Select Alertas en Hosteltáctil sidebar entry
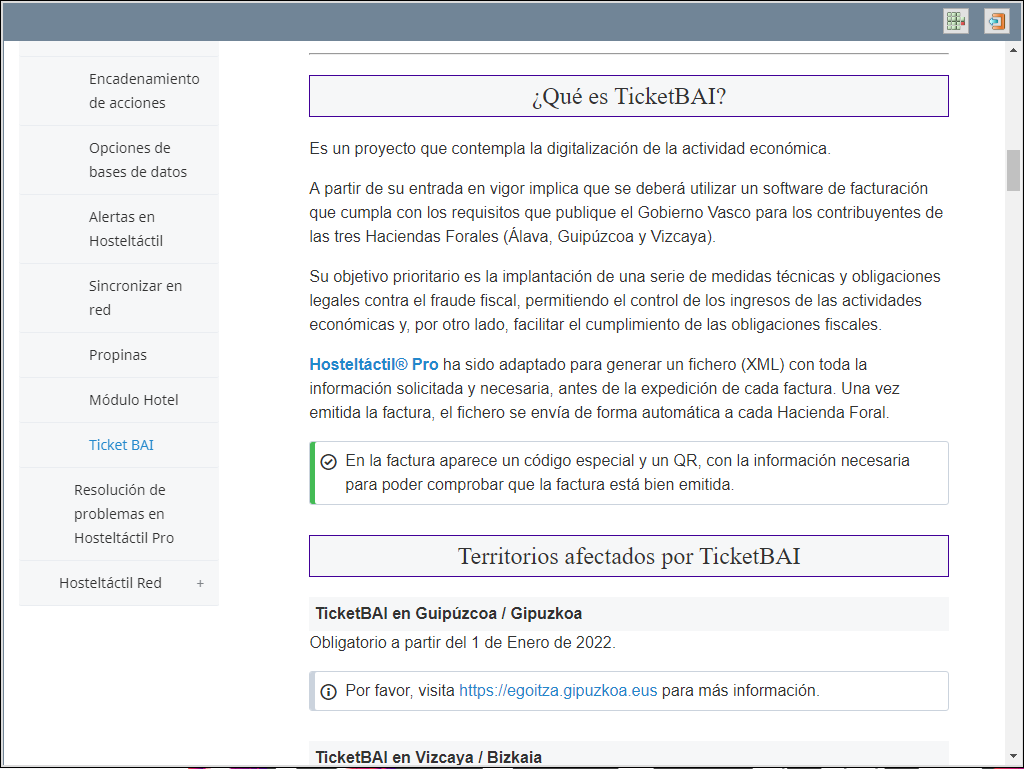1024x769 pixels. coord(125,229)
